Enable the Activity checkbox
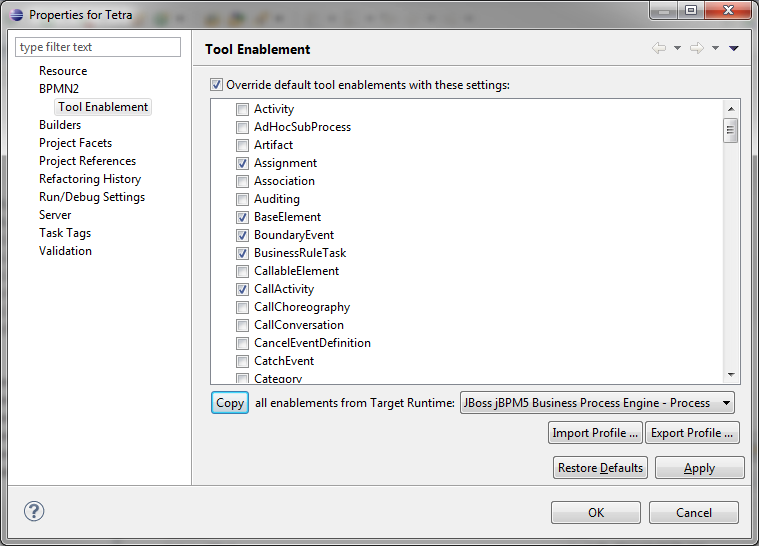The height and width of the screenshot is (546, 759). [x=242, y=109]
